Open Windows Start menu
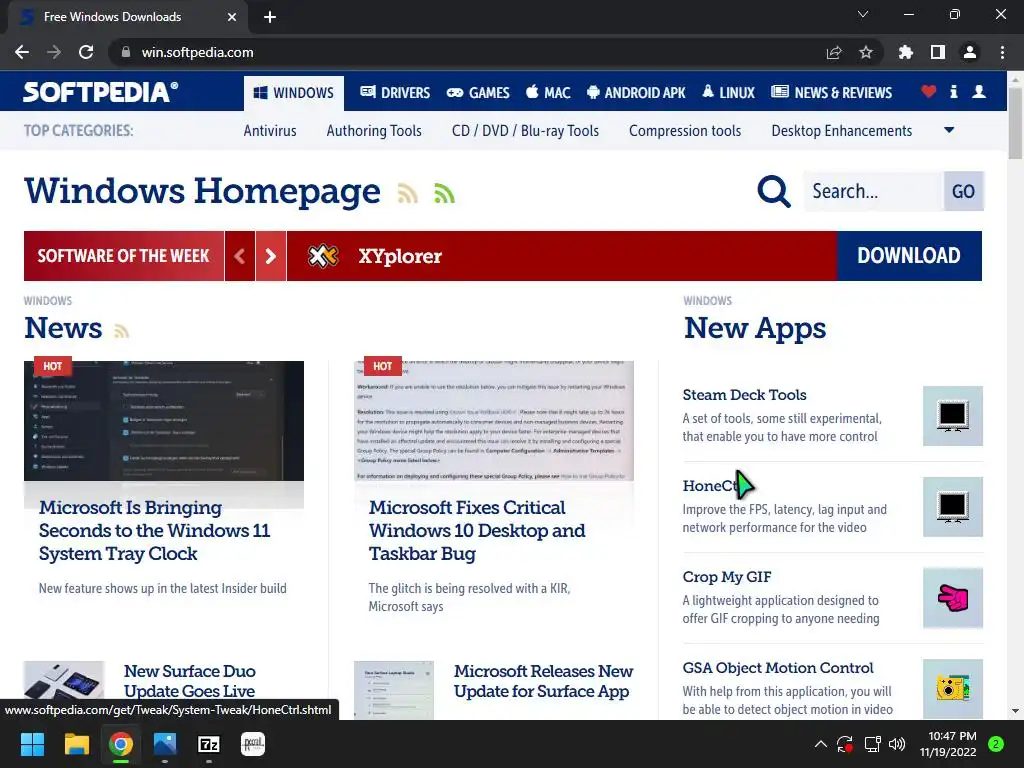This screenshot has width=1024, height=768. 32,744
